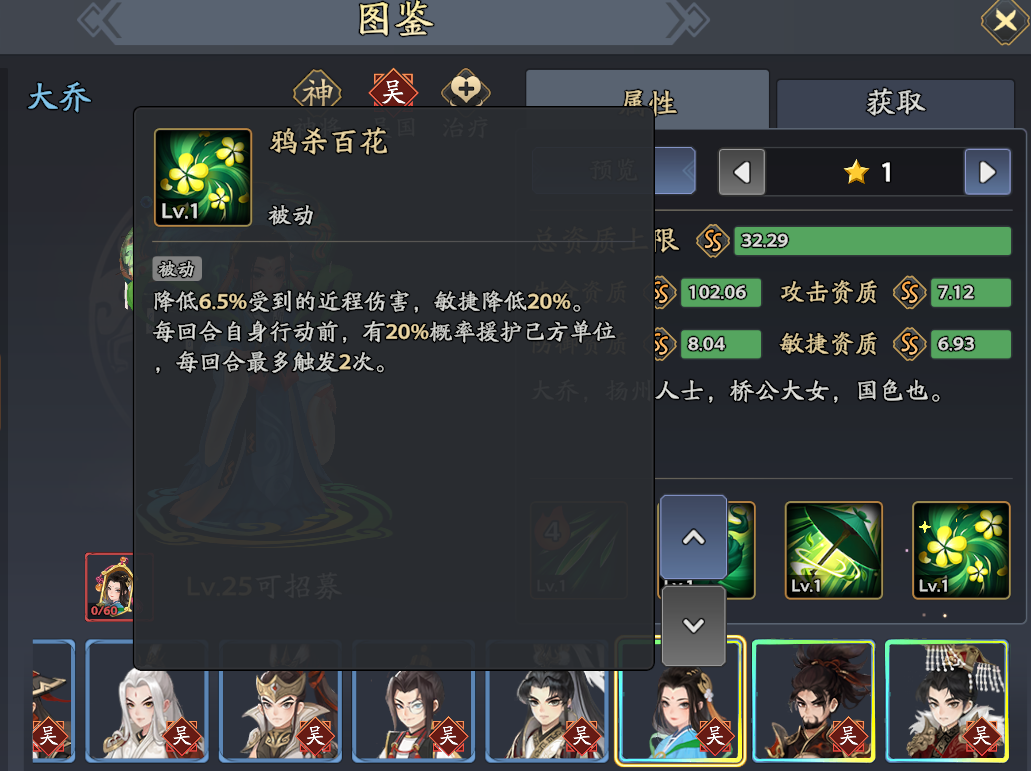
Task: Decrease star level with left arrow
Action: 742,172
